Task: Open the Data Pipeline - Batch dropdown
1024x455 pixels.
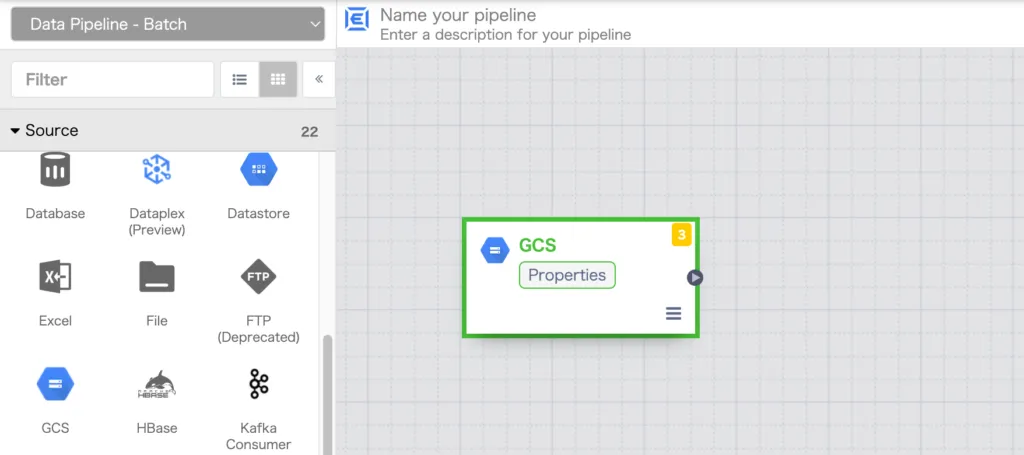Action: click(168, 24)
